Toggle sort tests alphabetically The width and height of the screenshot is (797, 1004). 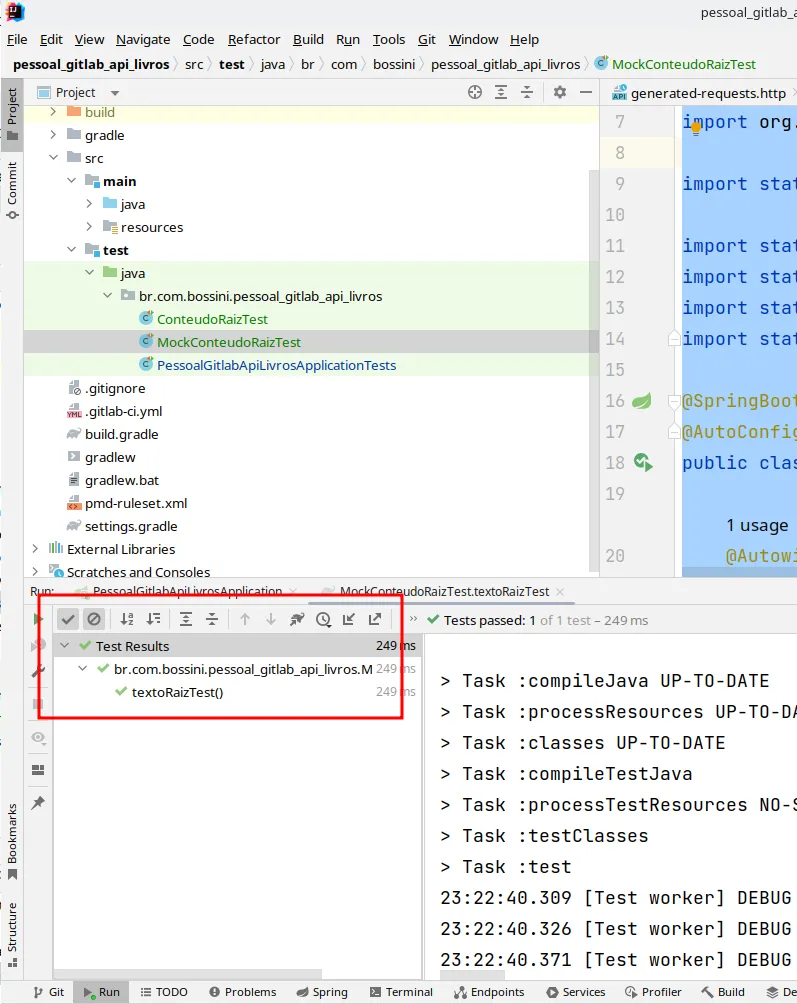click(x=127, y=619)
